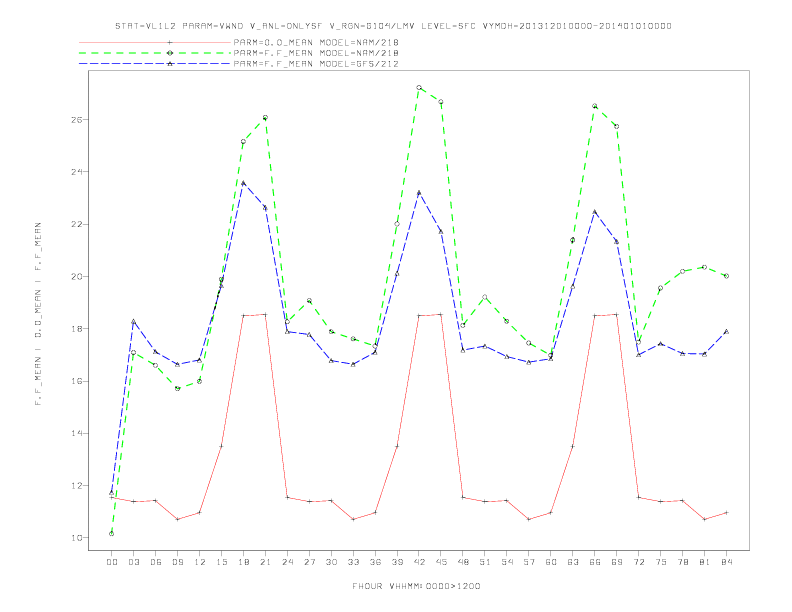This screenshot has width=792, height=612.
Task: Click y-axis tick label 10
Action: pyautogui.click(x=77, y=538)
